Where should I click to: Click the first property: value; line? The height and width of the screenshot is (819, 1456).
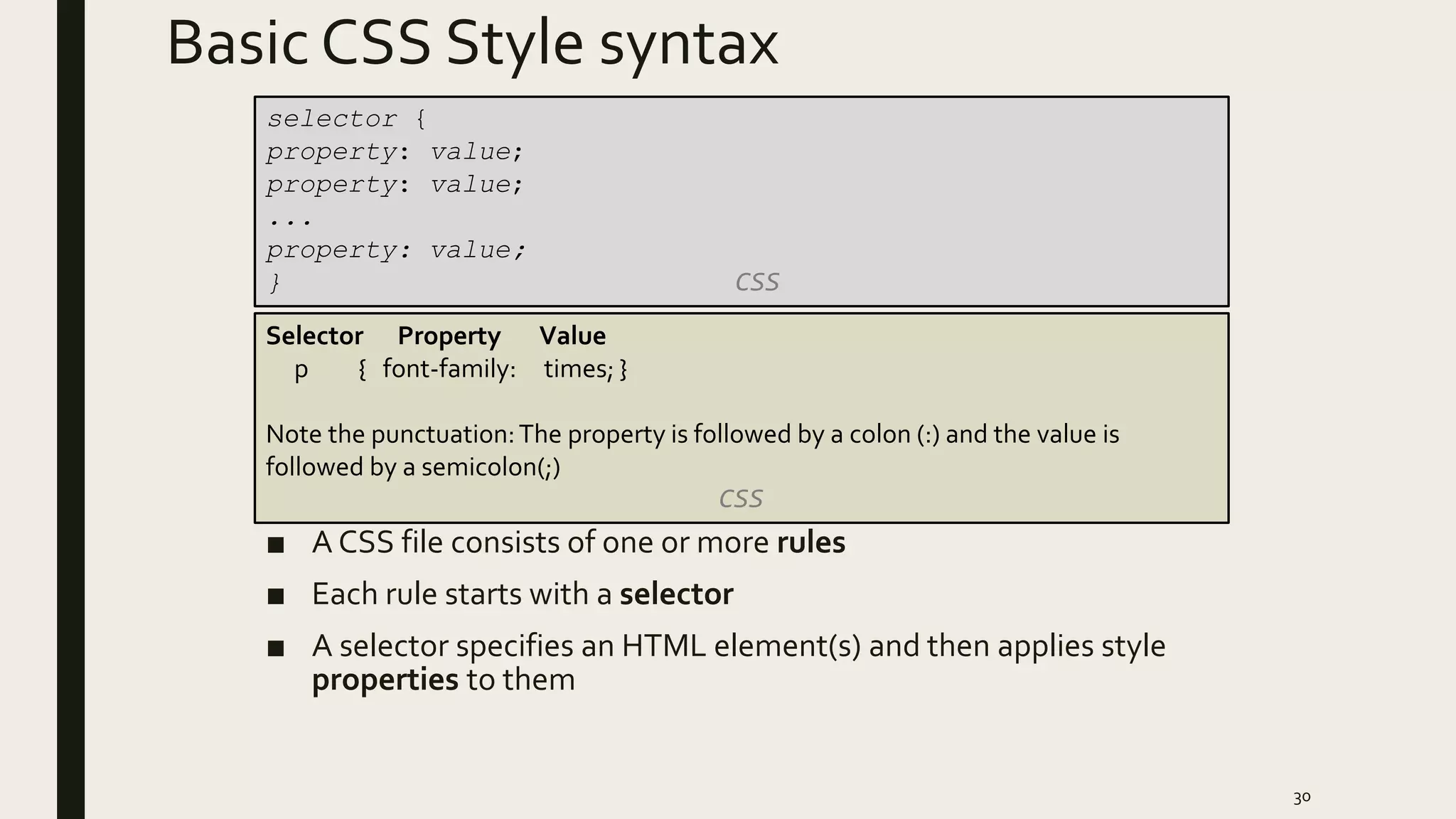pos(395,152)
